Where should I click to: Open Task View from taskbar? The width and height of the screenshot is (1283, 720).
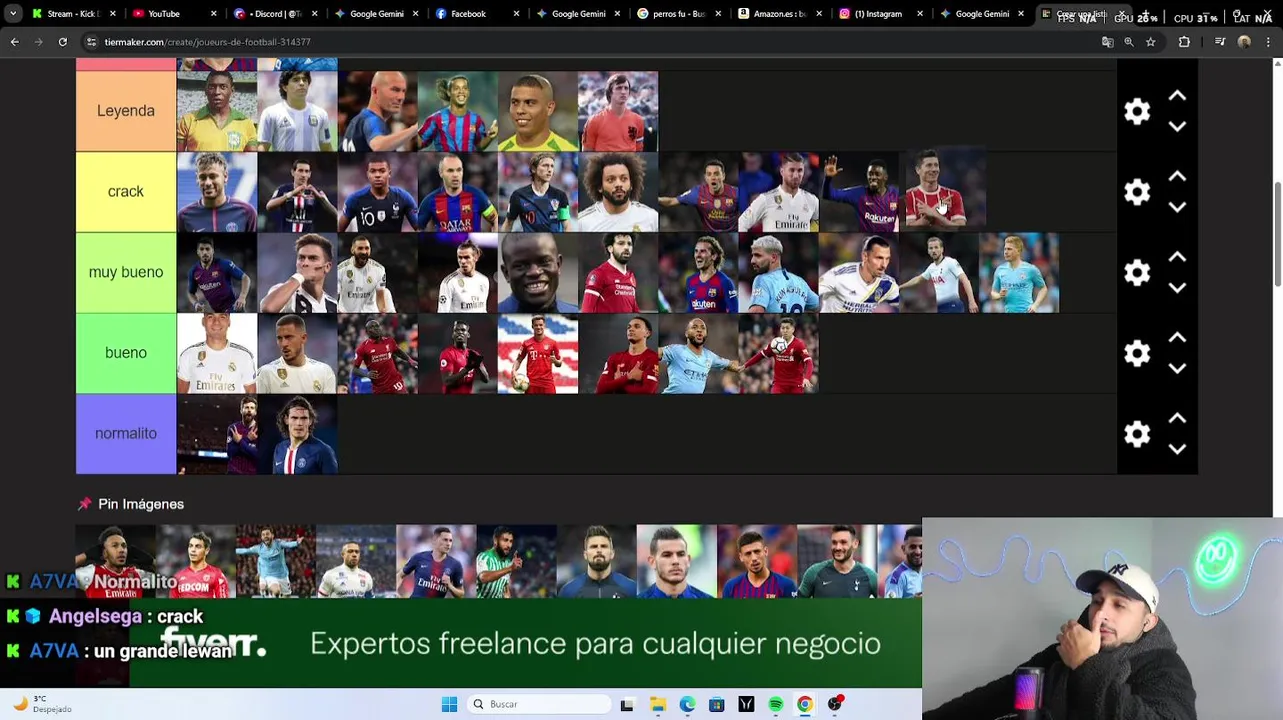(627, 704)
